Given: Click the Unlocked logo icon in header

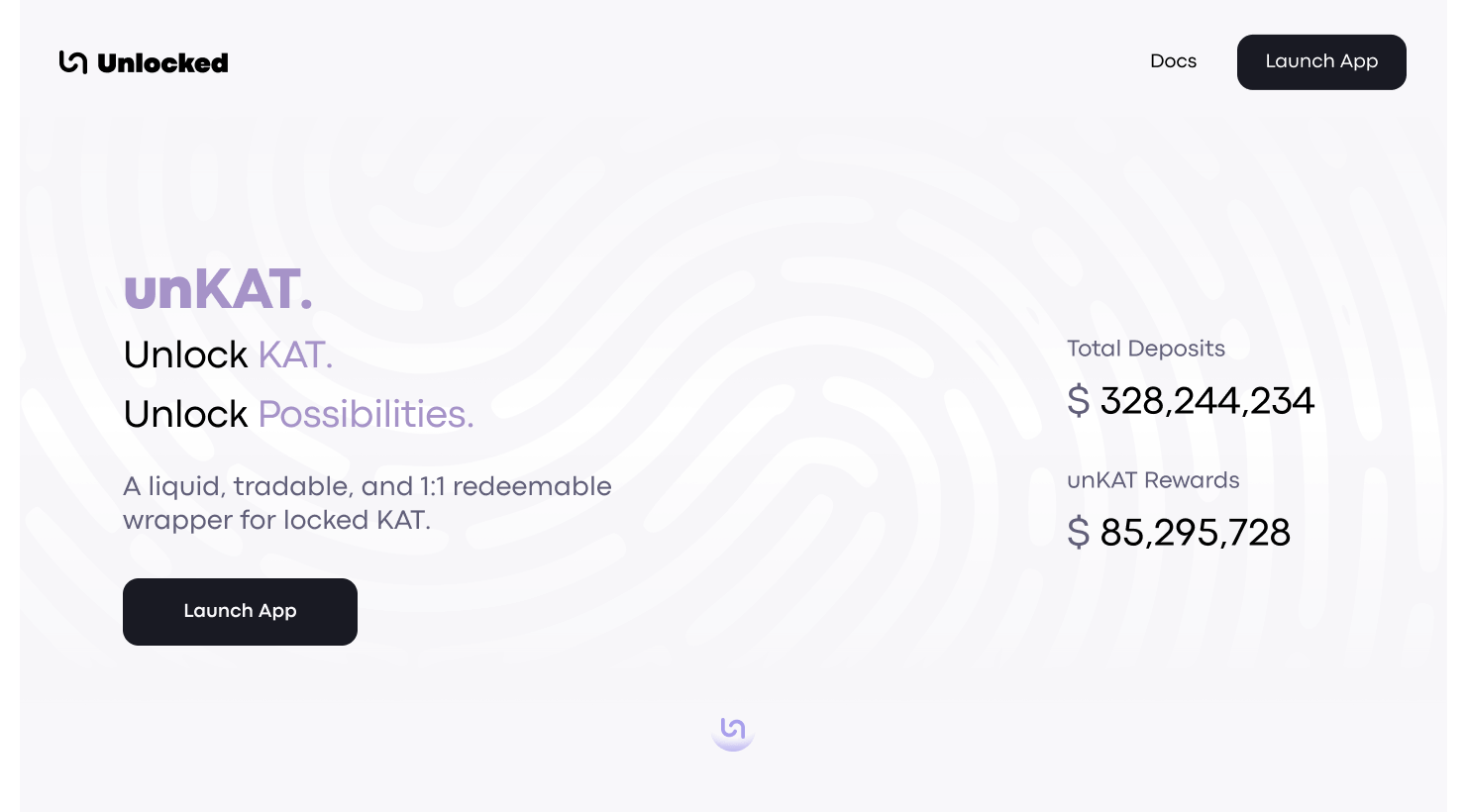Looking at the screenshot, I should click(73, 62).
